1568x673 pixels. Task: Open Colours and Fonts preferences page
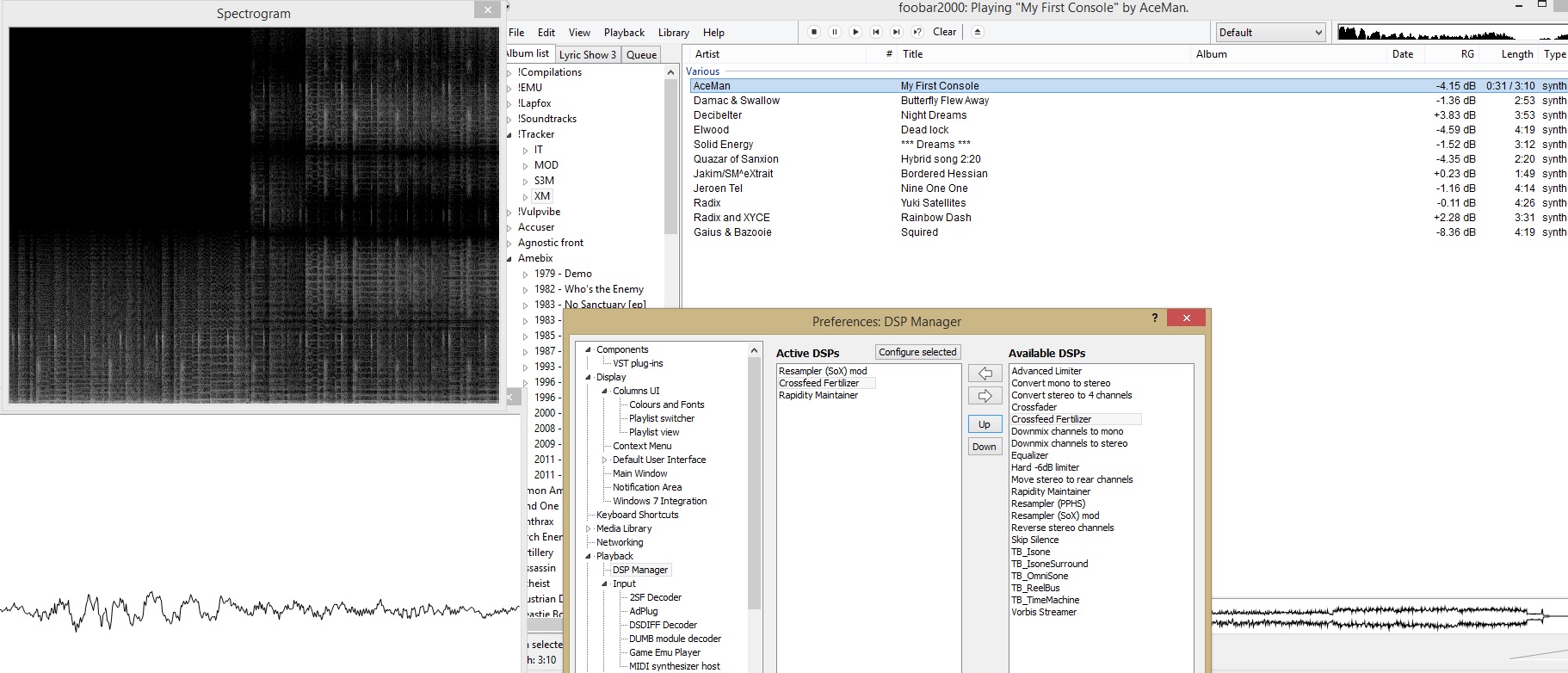(666, 404)
